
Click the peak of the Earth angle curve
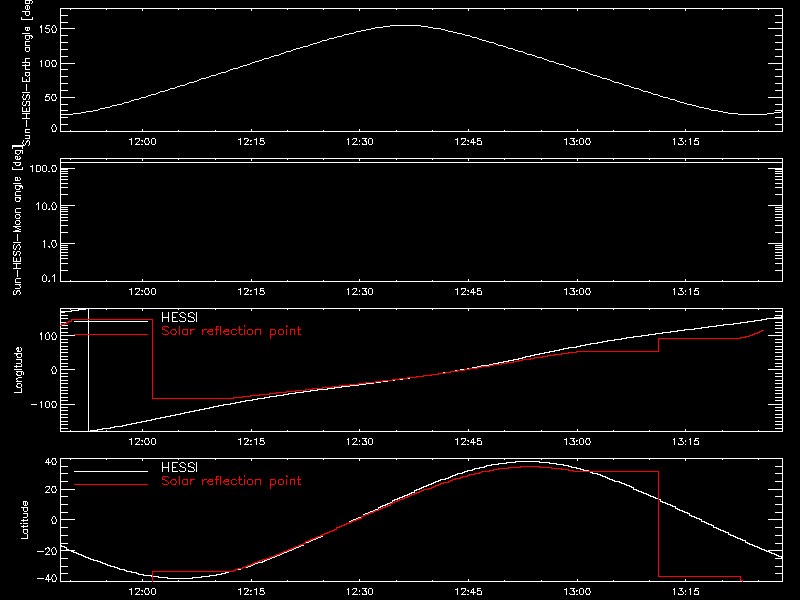click(408, 26)
